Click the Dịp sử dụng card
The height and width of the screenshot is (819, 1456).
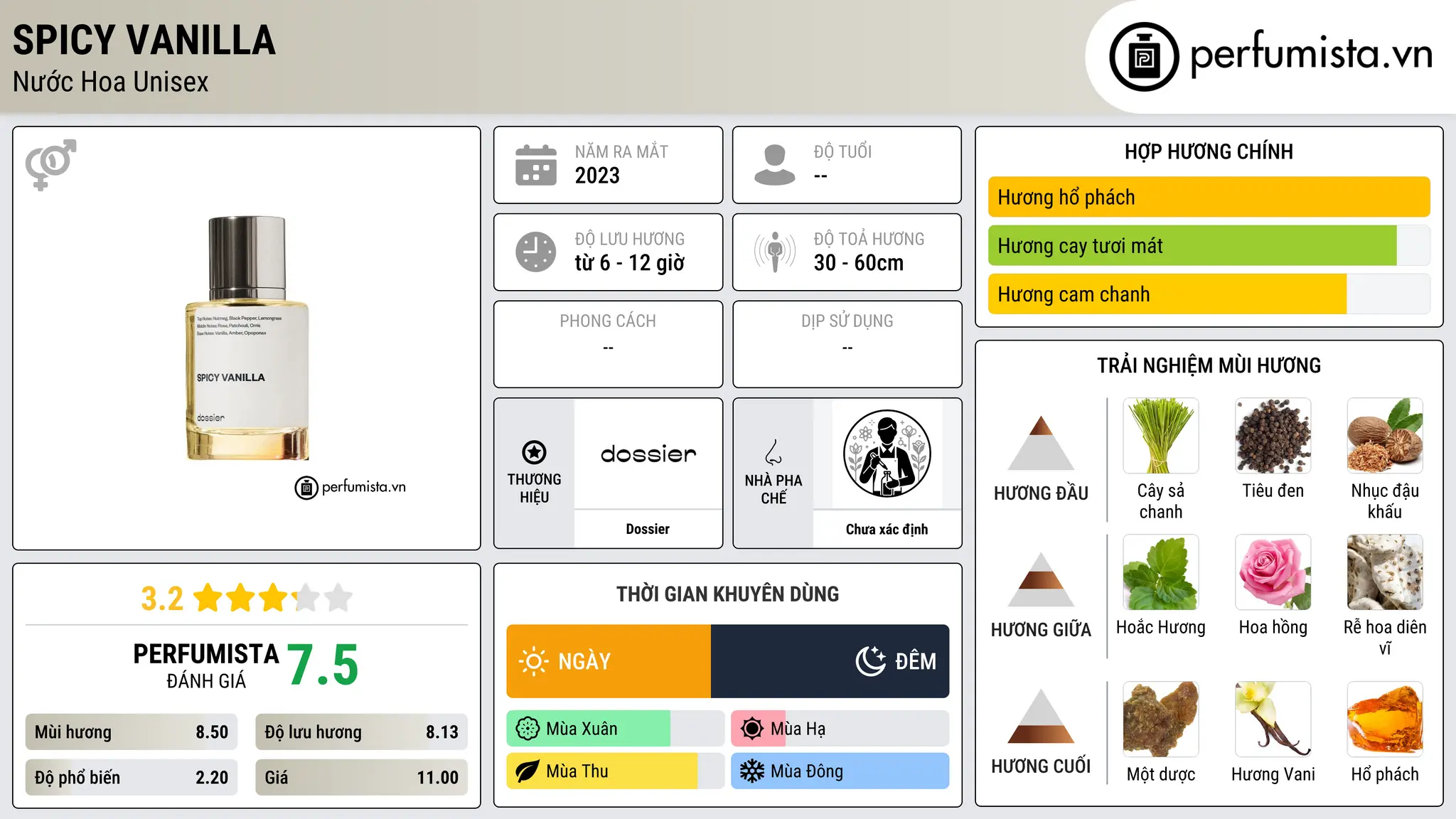847,344
